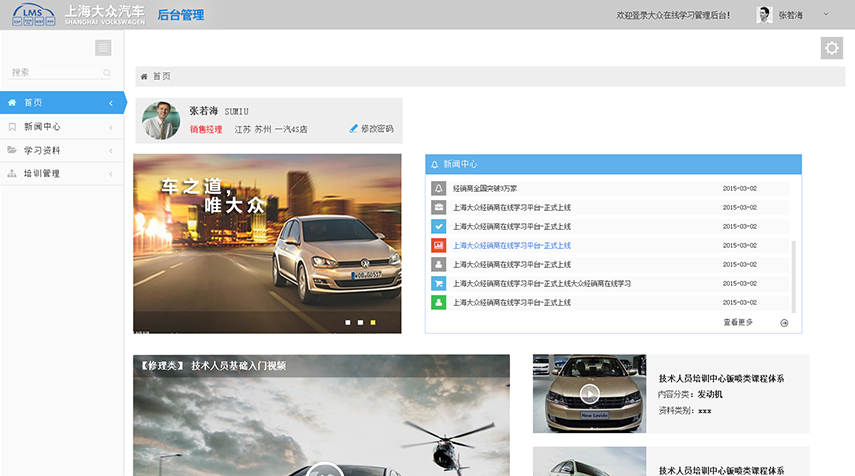Screen dimensions: 855x476
Task: Click the LMS logo in header
Action: coord(34,15)
